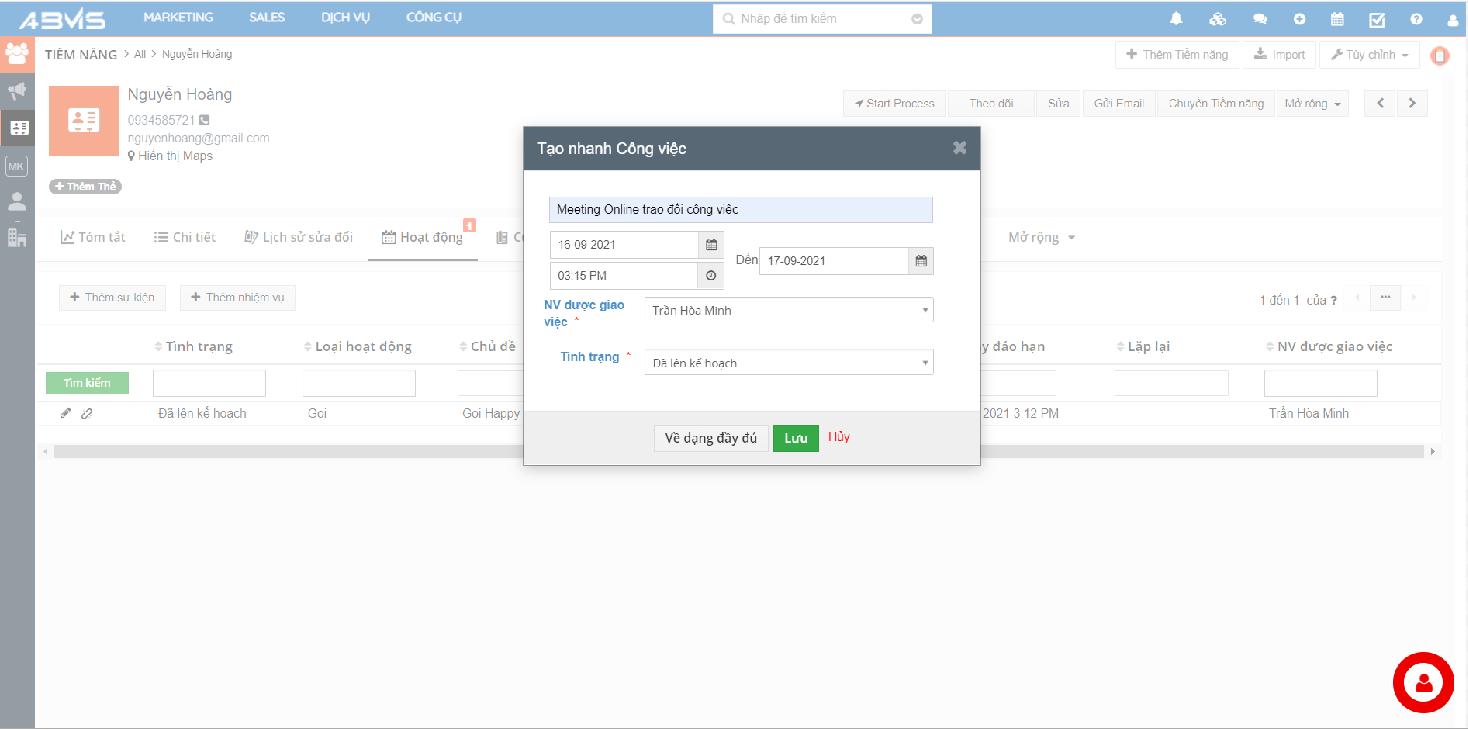Viewport: 1468px width, 730px height.
Task: Click the clock icon beside time field
Action: pyautogui.click(x=711, y=275)
